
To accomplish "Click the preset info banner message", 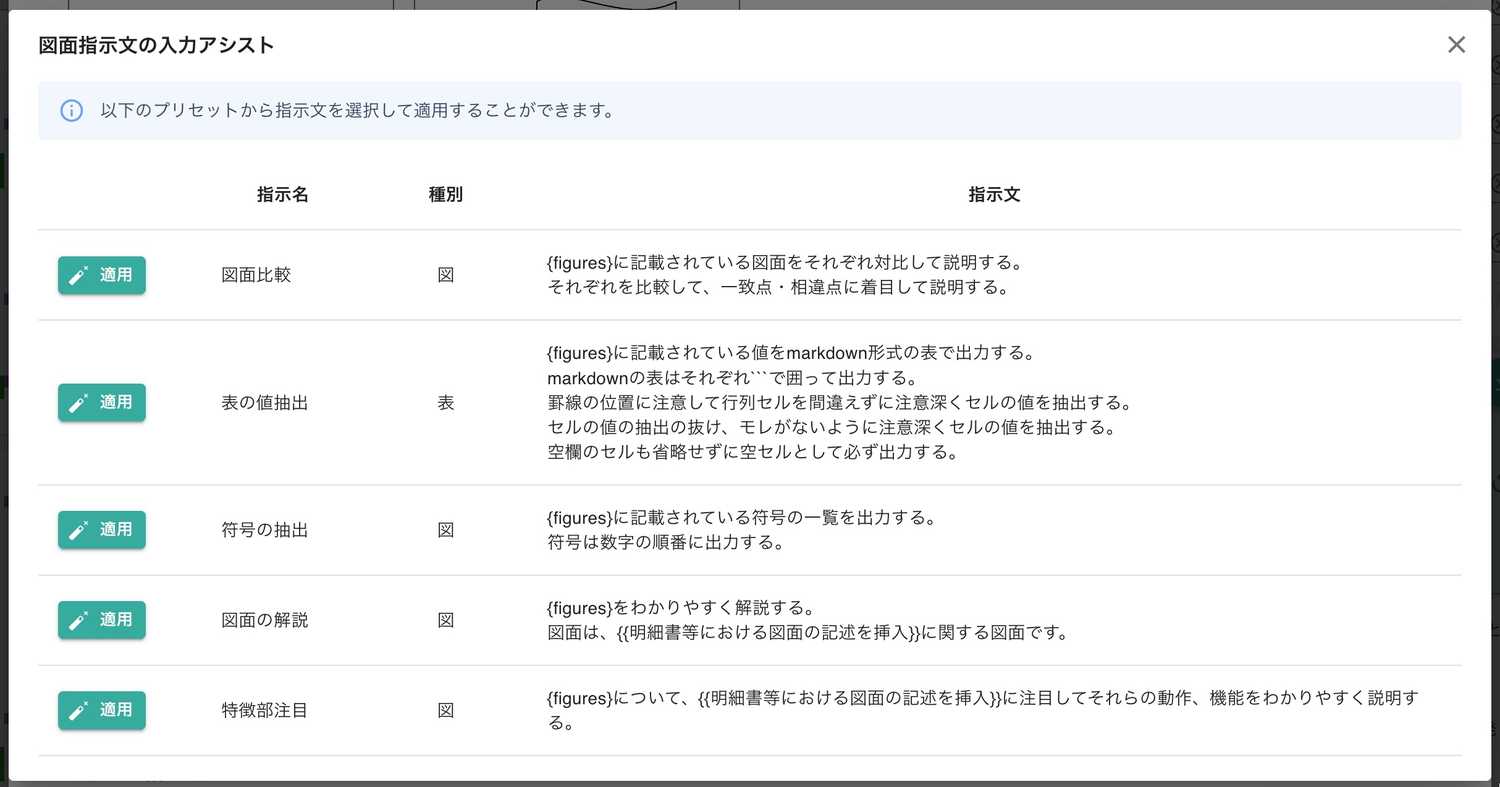I will pyautogui.click(x=357, y=110).
